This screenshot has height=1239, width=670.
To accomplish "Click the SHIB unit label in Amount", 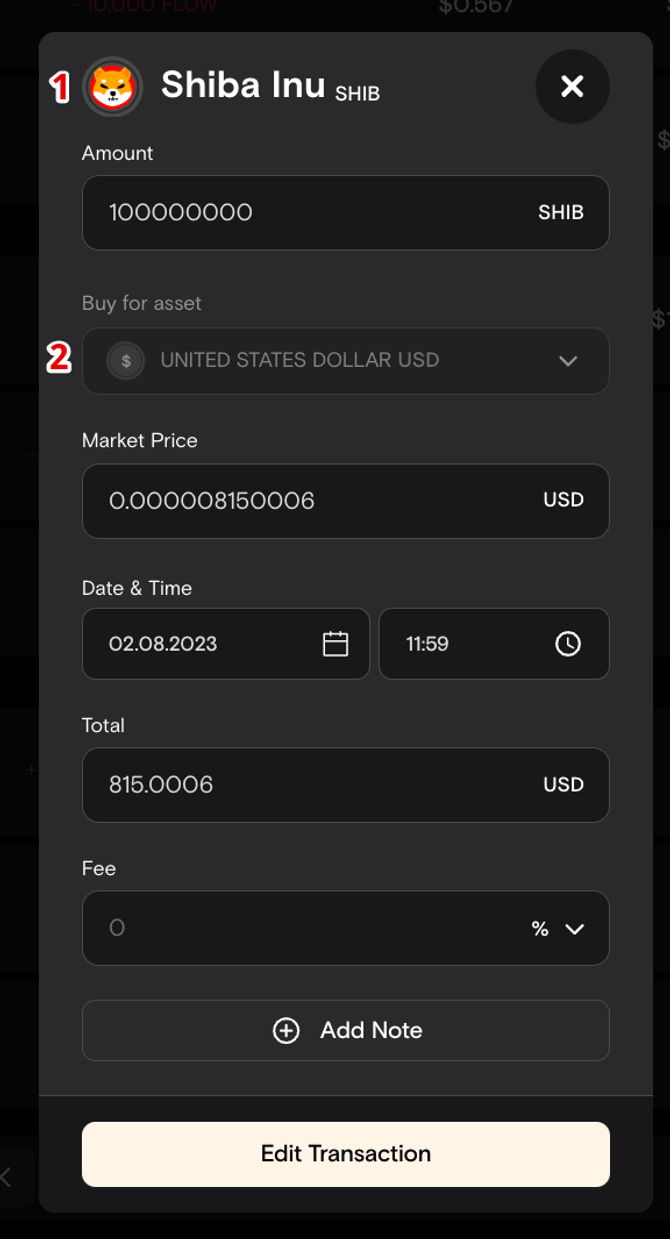I will click(x=561, y=213).
